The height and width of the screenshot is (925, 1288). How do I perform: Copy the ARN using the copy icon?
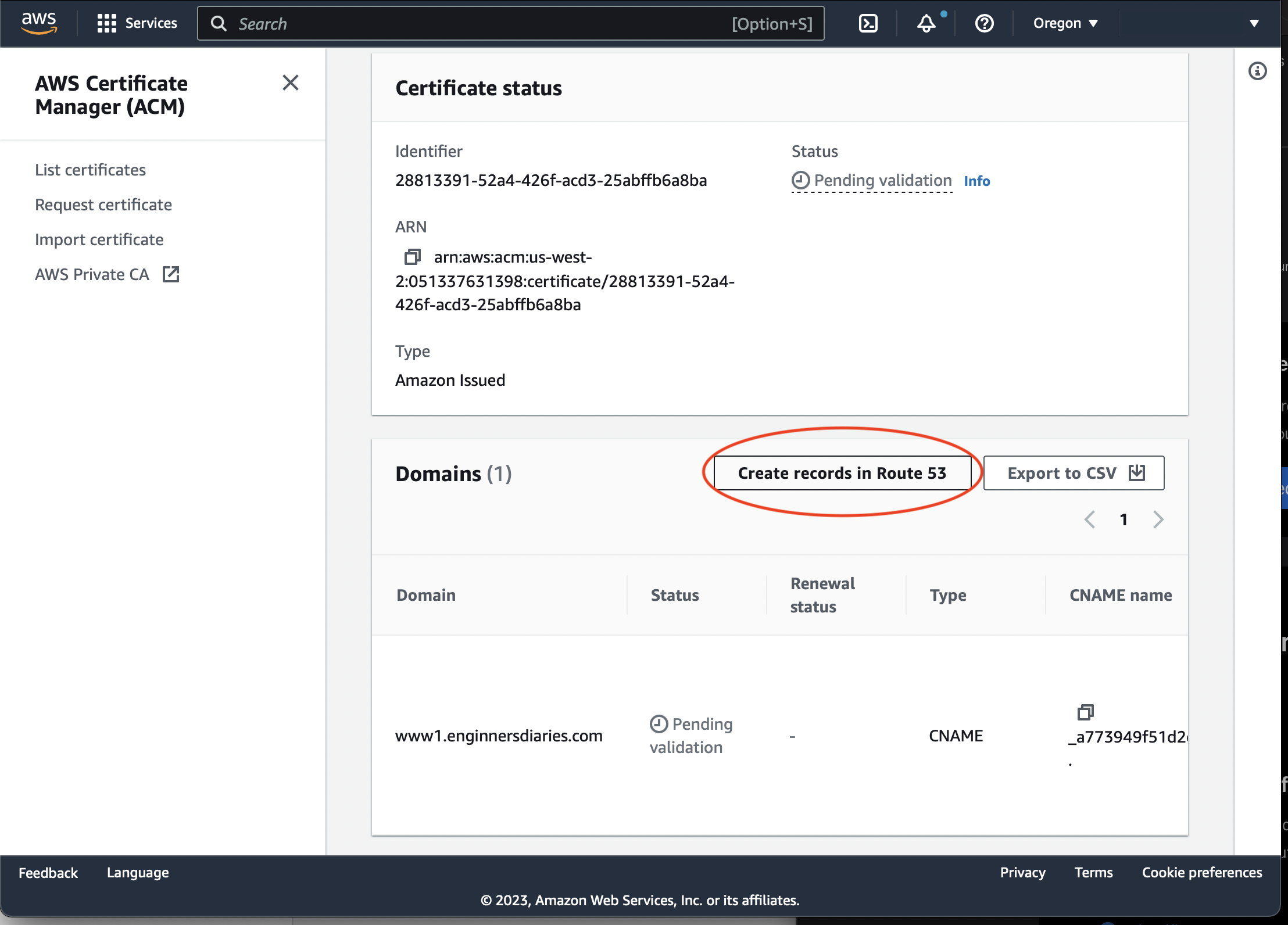(412, 256)
